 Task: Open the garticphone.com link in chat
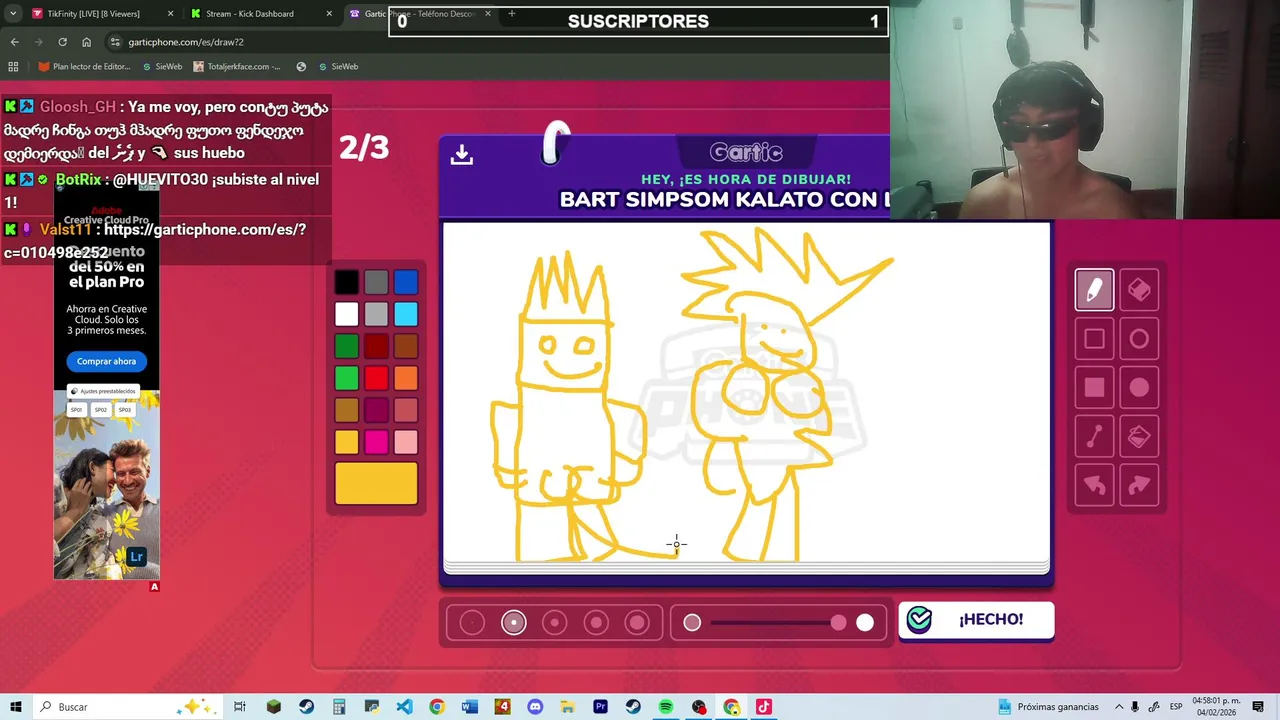[x=155, y=241]
